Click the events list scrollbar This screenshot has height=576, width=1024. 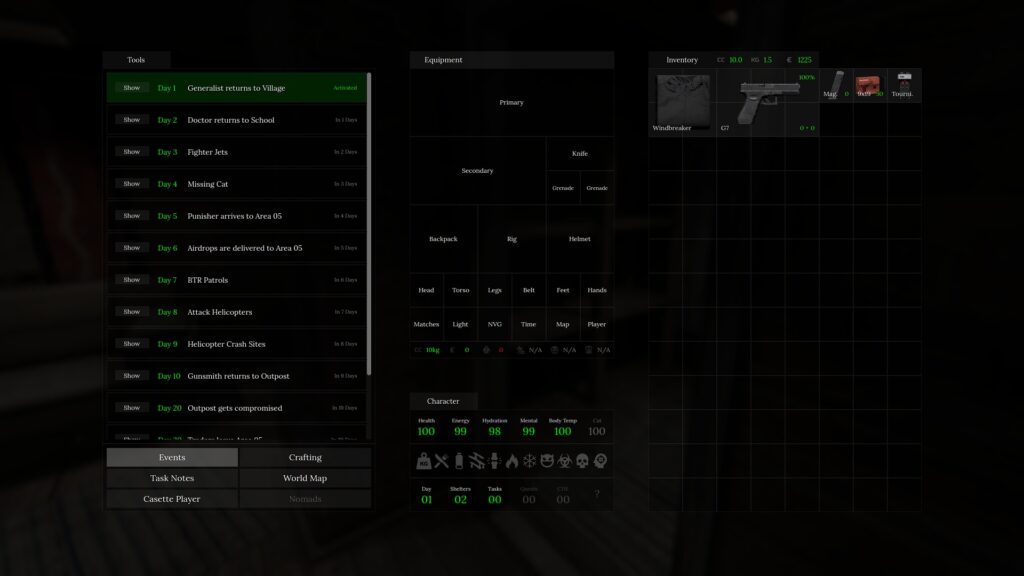tap(369, 224)
